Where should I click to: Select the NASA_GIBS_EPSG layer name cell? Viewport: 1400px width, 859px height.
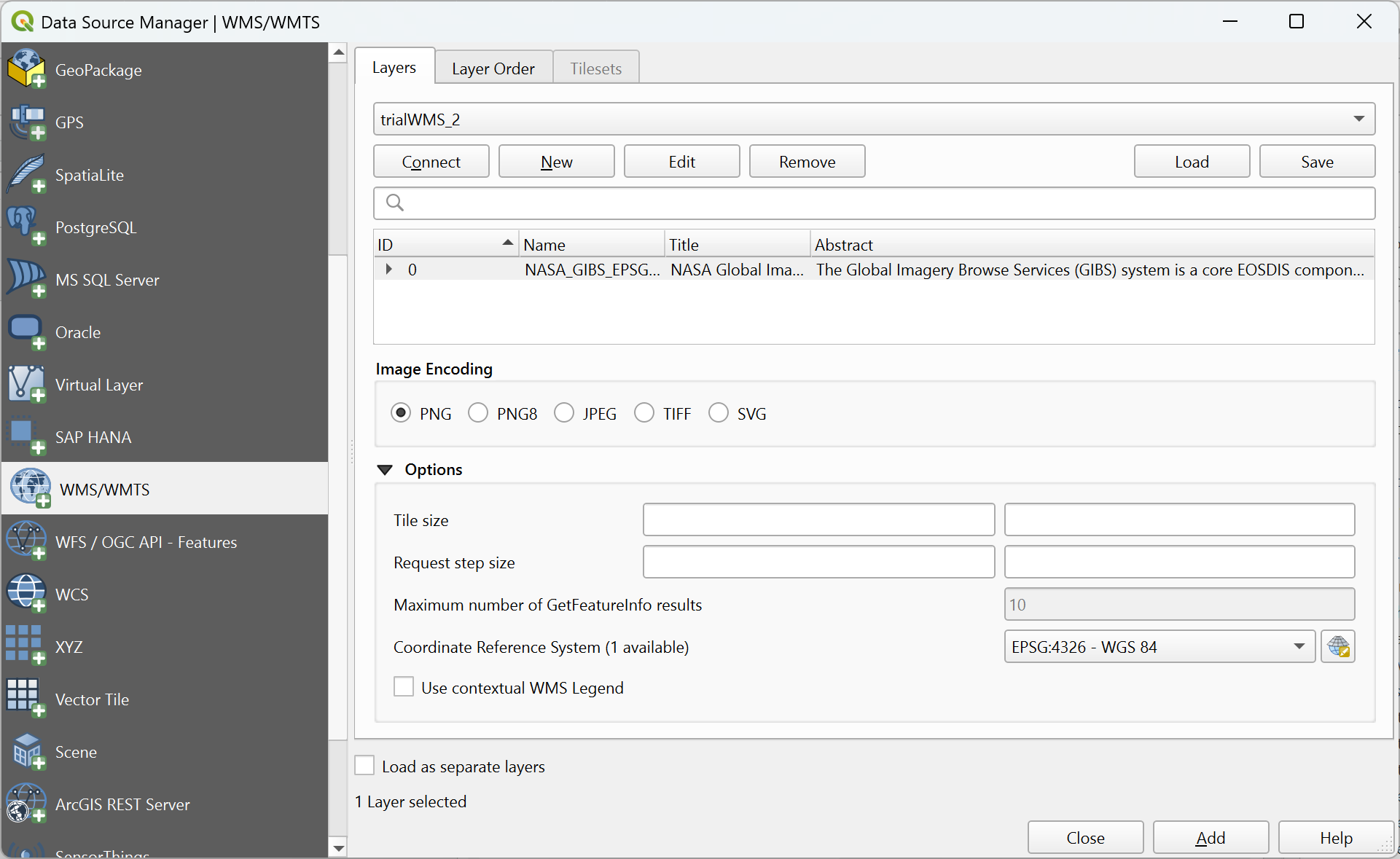pyautogui.click(x=593, y=270)
